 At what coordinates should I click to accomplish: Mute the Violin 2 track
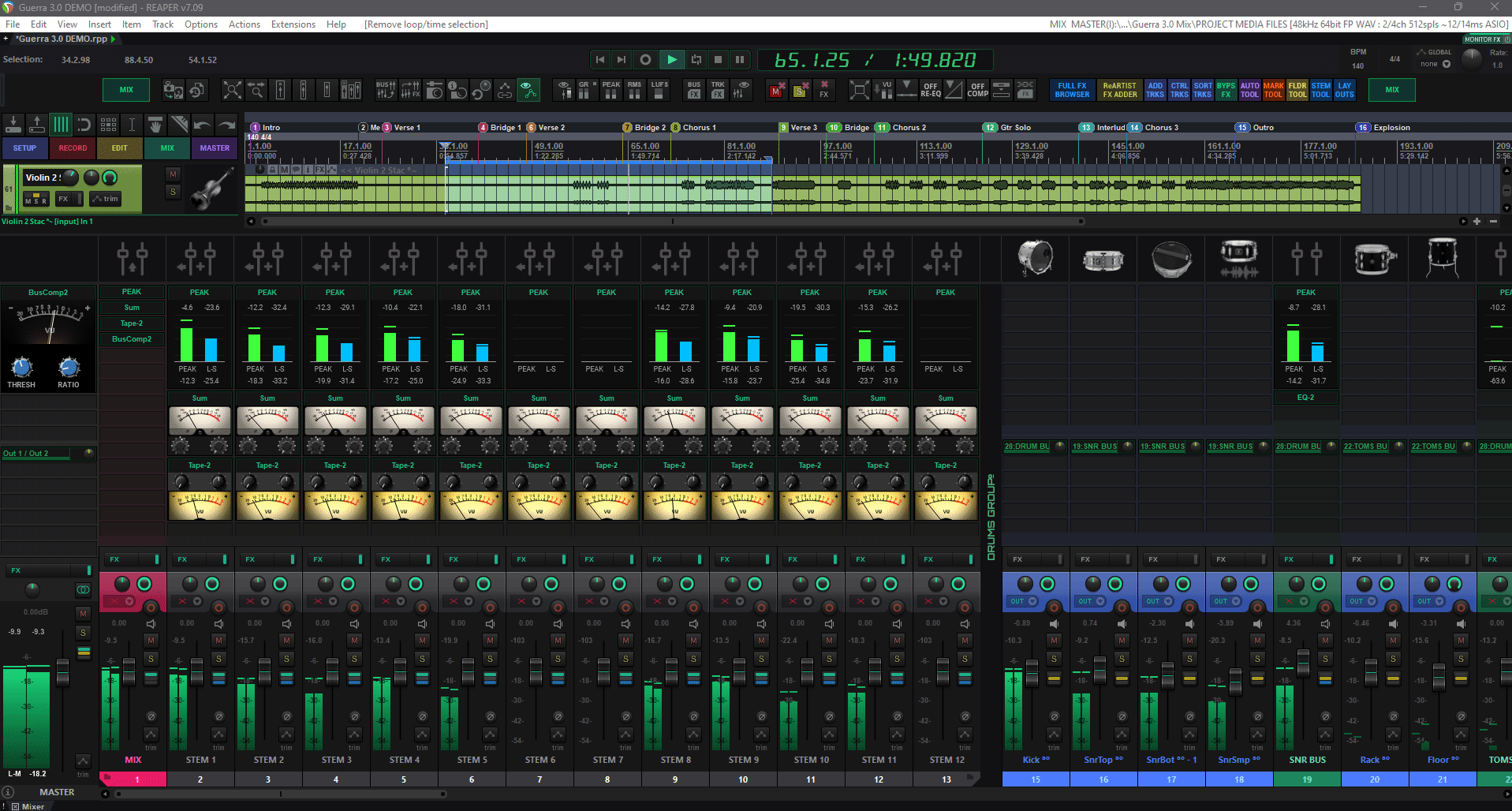tap(174, 174)
